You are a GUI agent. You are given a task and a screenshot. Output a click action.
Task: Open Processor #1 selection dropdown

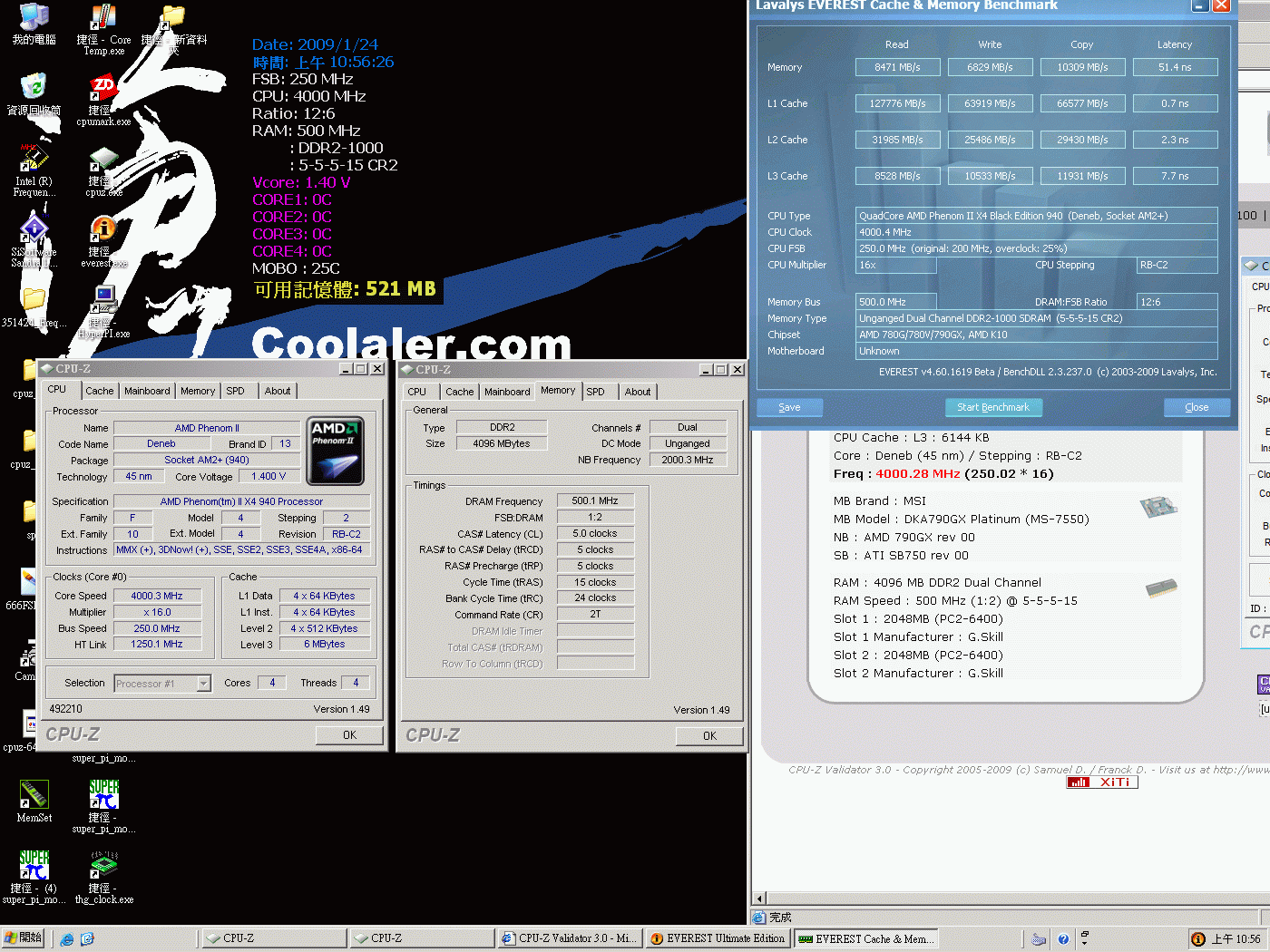pos(162,684)
